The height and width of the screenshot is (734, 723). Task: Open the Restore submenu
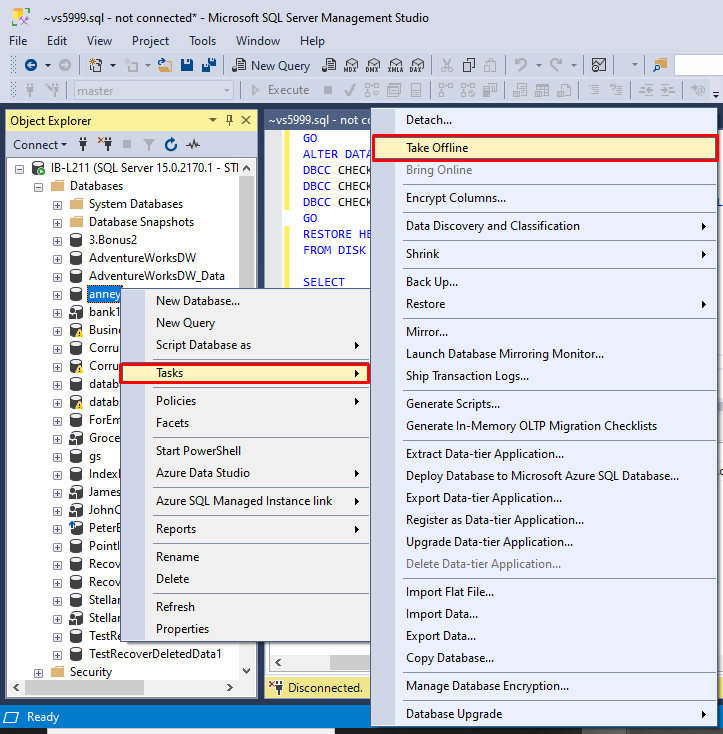[x=545, y=304]
